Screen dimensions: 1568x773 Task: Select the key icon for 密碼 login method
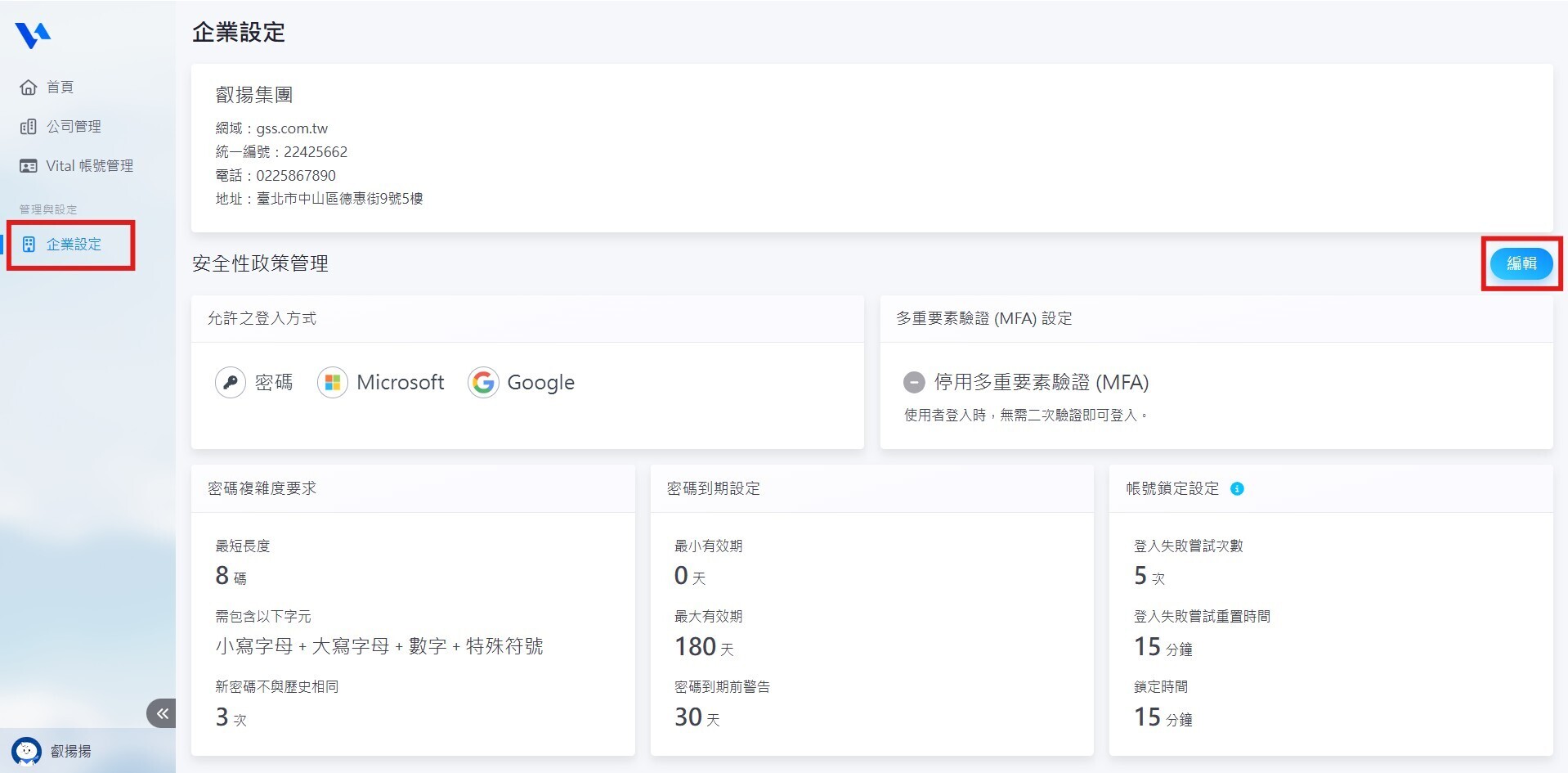(230, 382)
